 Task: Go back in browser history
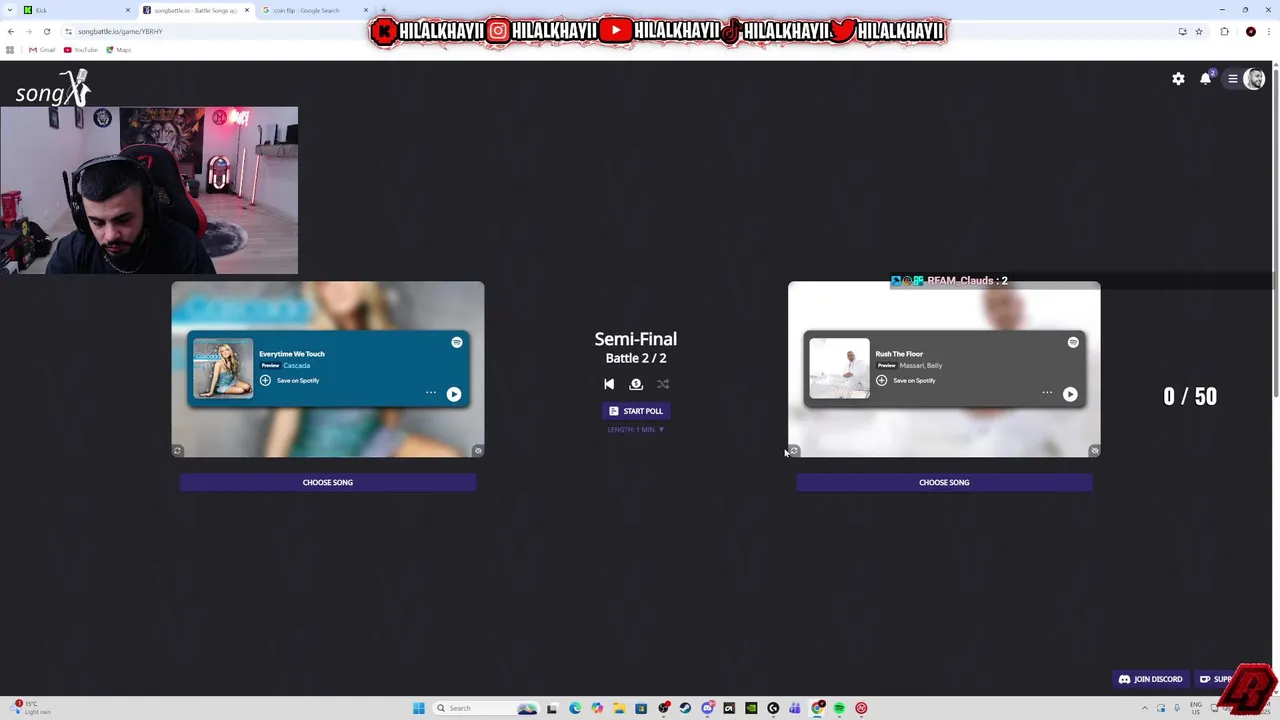(11, 31)
